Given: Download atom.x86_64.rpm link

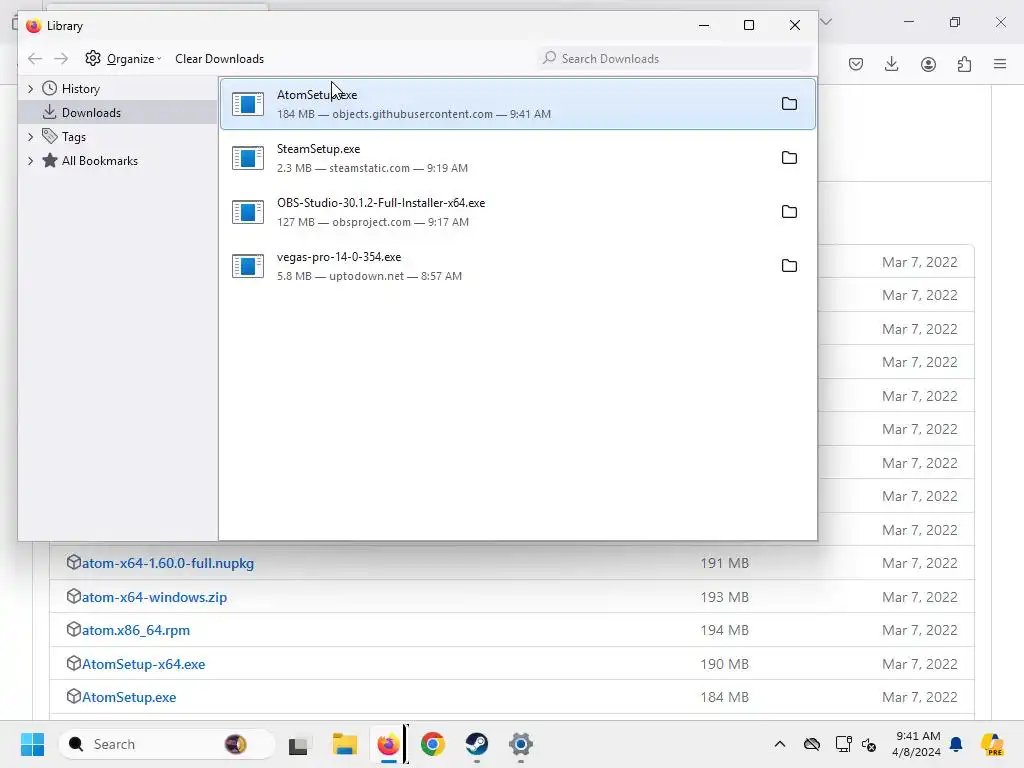Looking at the screenshot, I should 136,630.
